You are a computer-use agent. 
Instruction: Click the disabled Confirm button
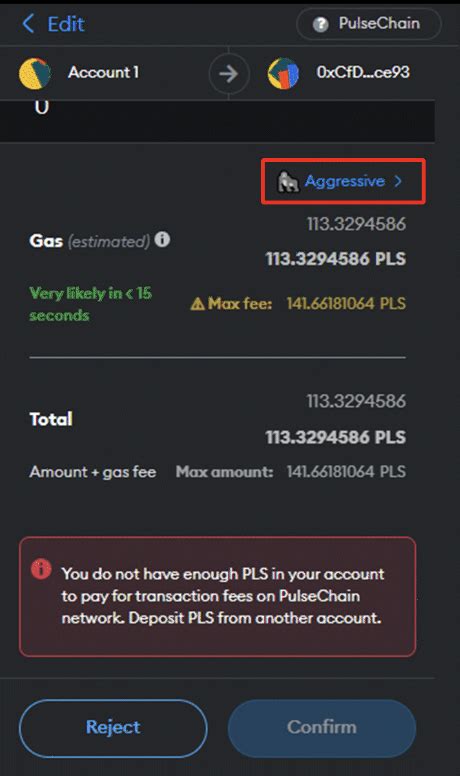pos(322,728)
